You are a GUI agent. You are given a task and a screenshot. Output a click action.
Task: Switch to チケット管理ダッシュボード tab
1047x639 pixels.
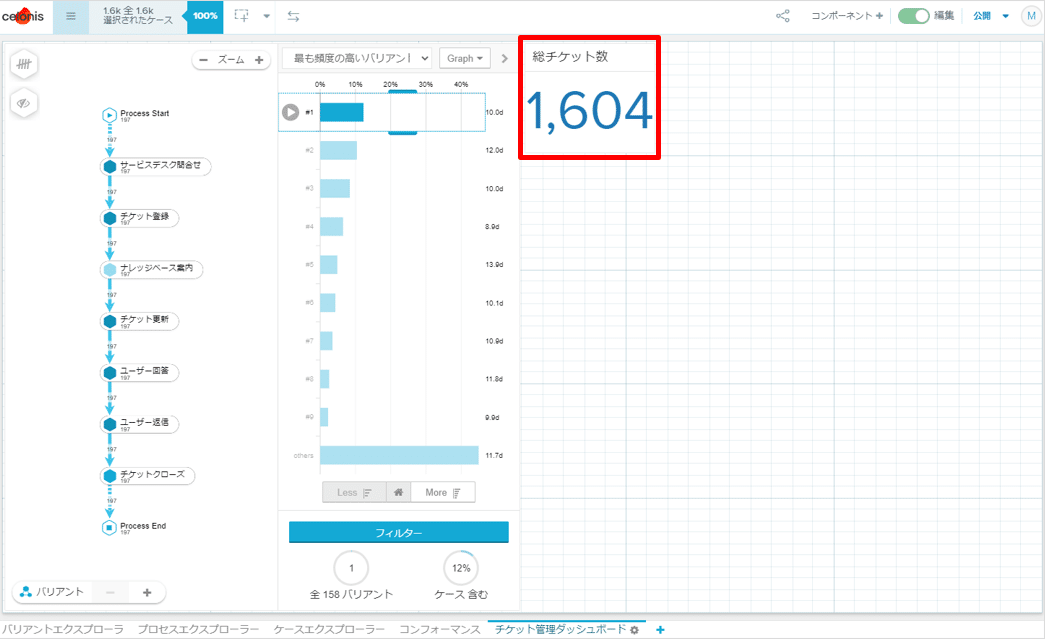tap(560, 629)
